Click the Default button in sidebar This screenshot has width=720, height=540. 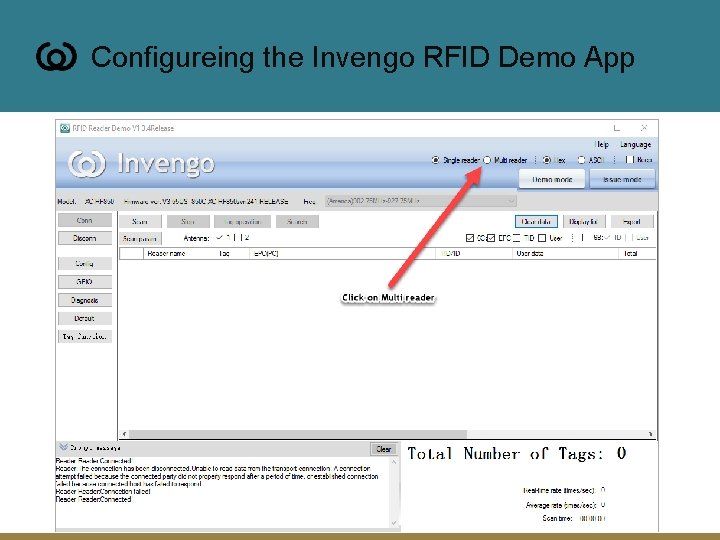pyautogui.click(x=84, y=318)
